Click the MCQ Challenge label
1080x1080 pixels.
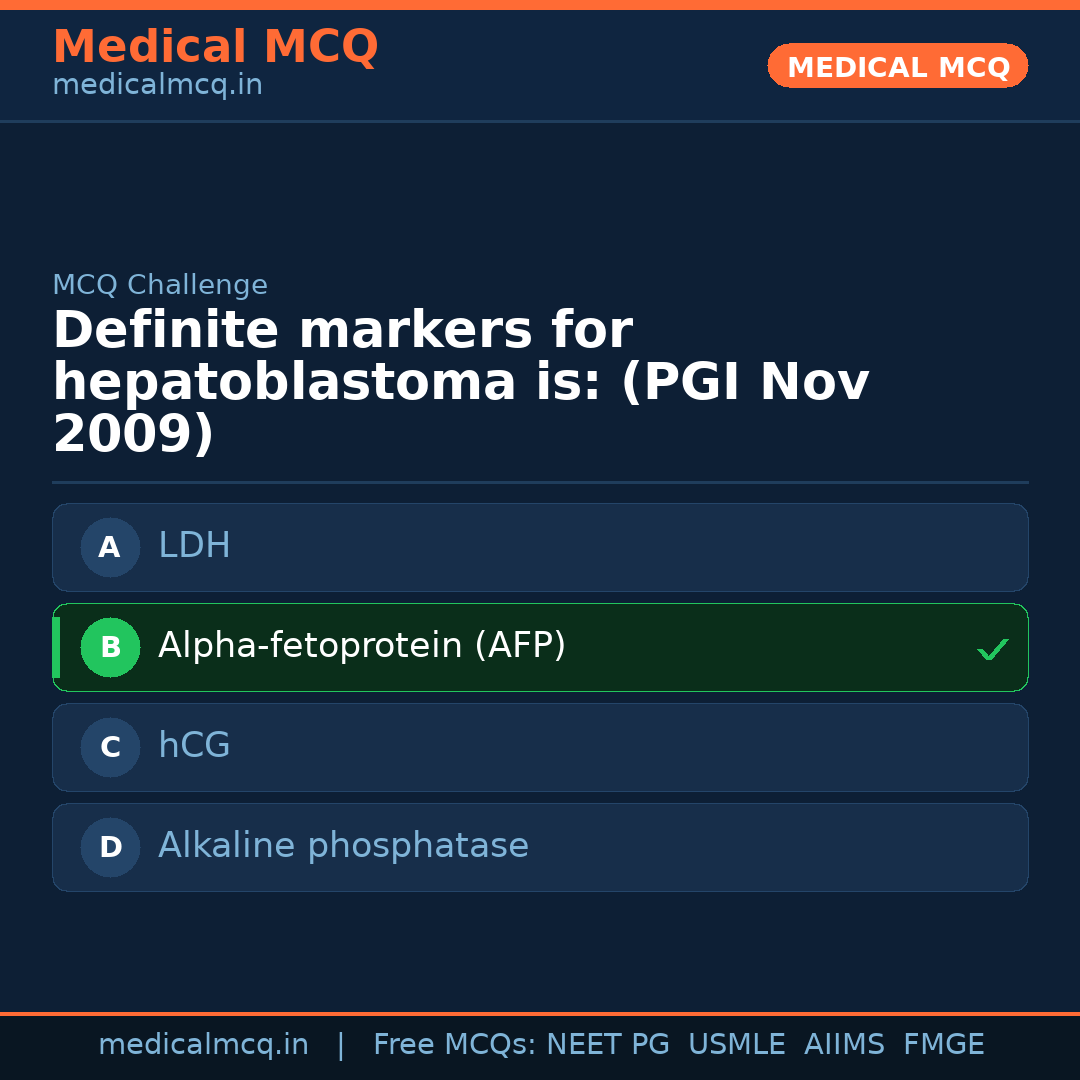pyautogui.click(x=160, y=285)
